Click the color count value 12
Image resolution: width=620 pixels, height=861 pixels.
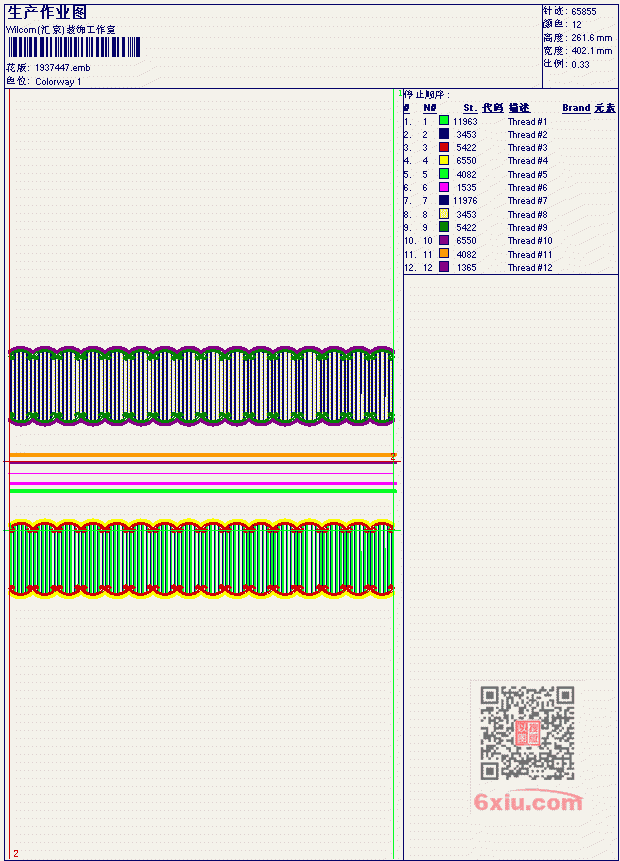[577, 24]
